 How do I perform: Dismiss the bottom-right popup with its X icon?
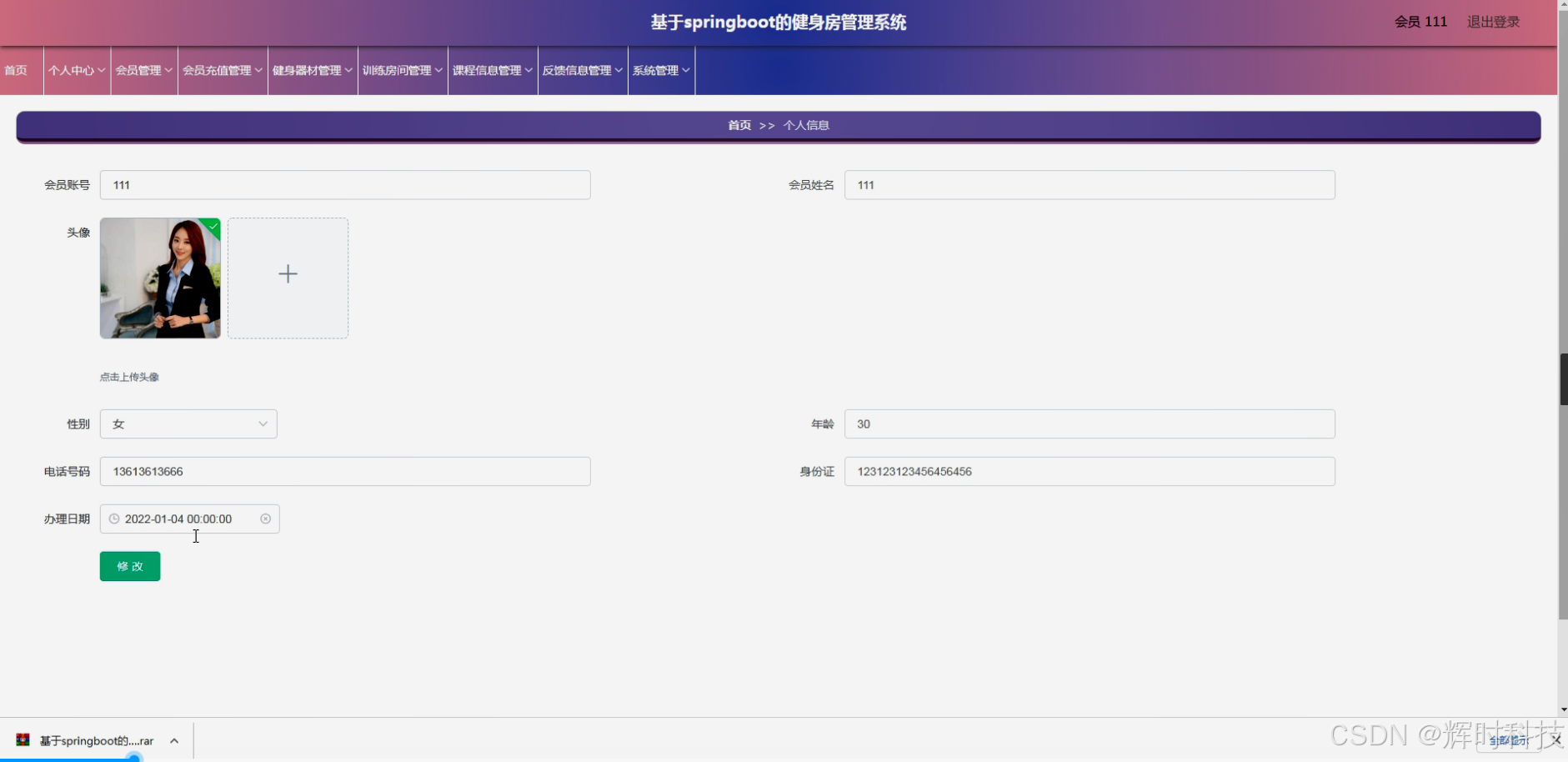tap(1557, 740)
